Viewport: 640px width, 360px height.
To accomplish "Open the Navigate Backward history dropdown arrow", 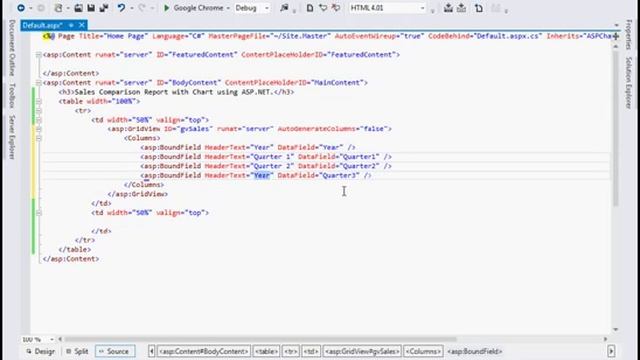I will click(x=30, y=8).
